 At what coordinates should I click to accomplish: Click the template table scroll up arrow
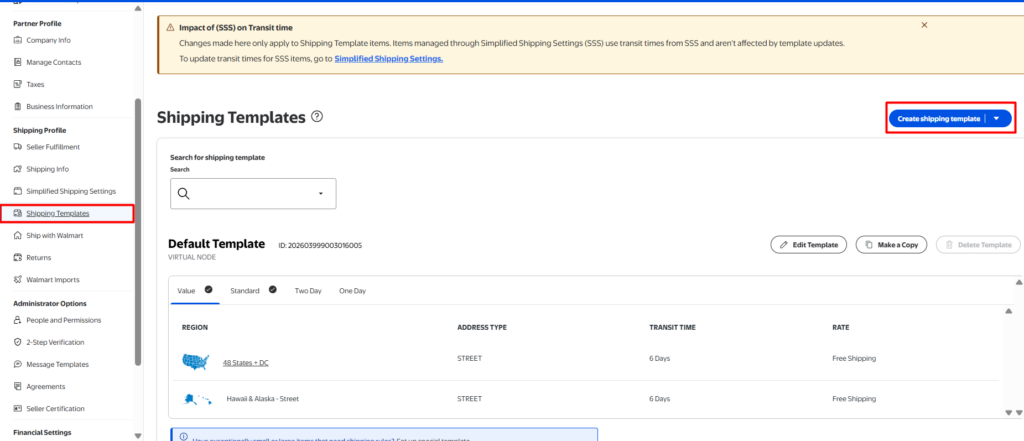click(1008, 311)
